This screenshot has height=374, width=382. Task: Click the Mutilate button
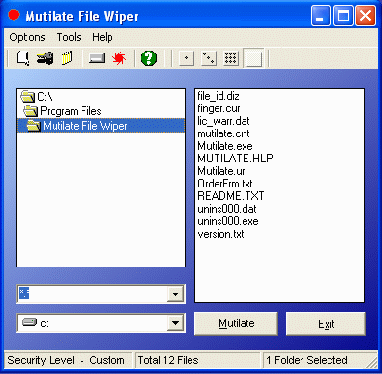236,323
